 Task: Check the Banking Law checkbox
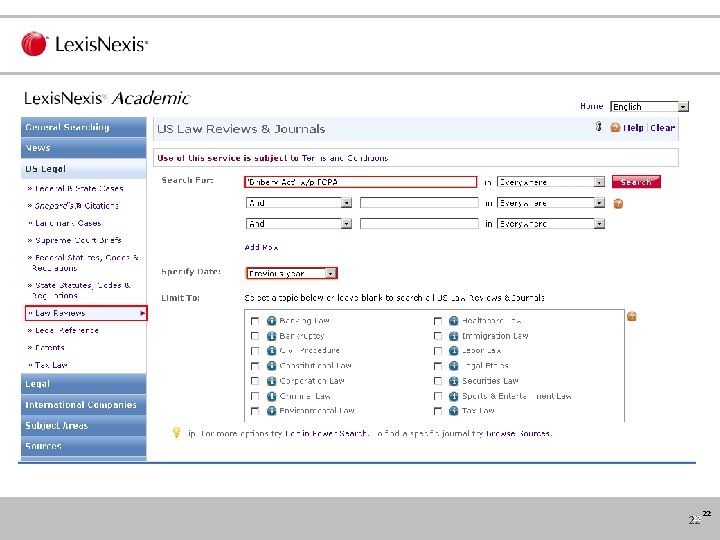tap(255, 321)
